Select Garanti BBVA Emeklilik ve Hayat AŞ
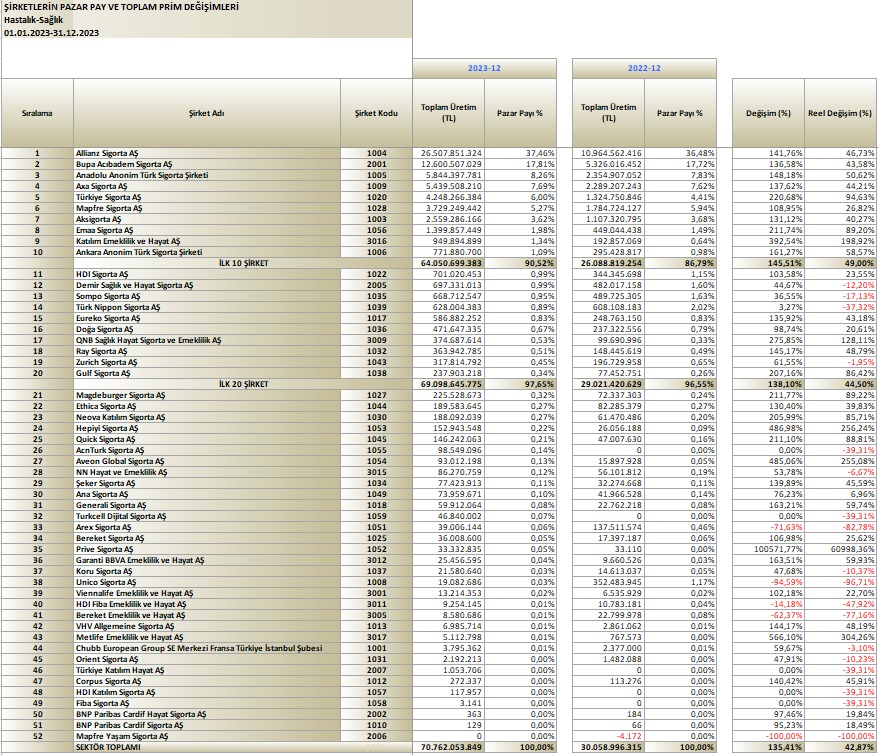 (x=207, y=560)
